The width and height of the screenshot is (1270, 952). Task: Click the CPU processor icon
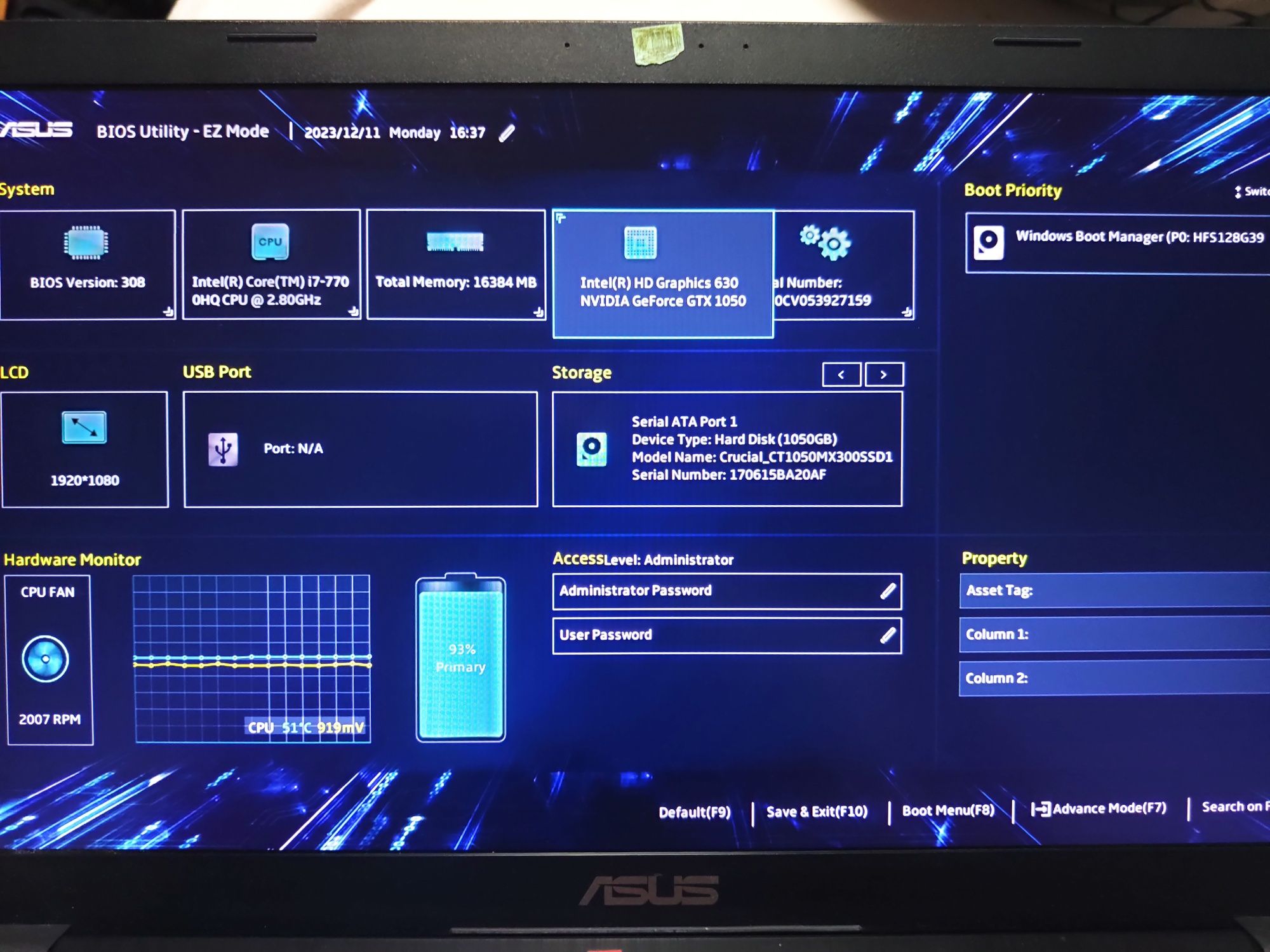point(271,242)
